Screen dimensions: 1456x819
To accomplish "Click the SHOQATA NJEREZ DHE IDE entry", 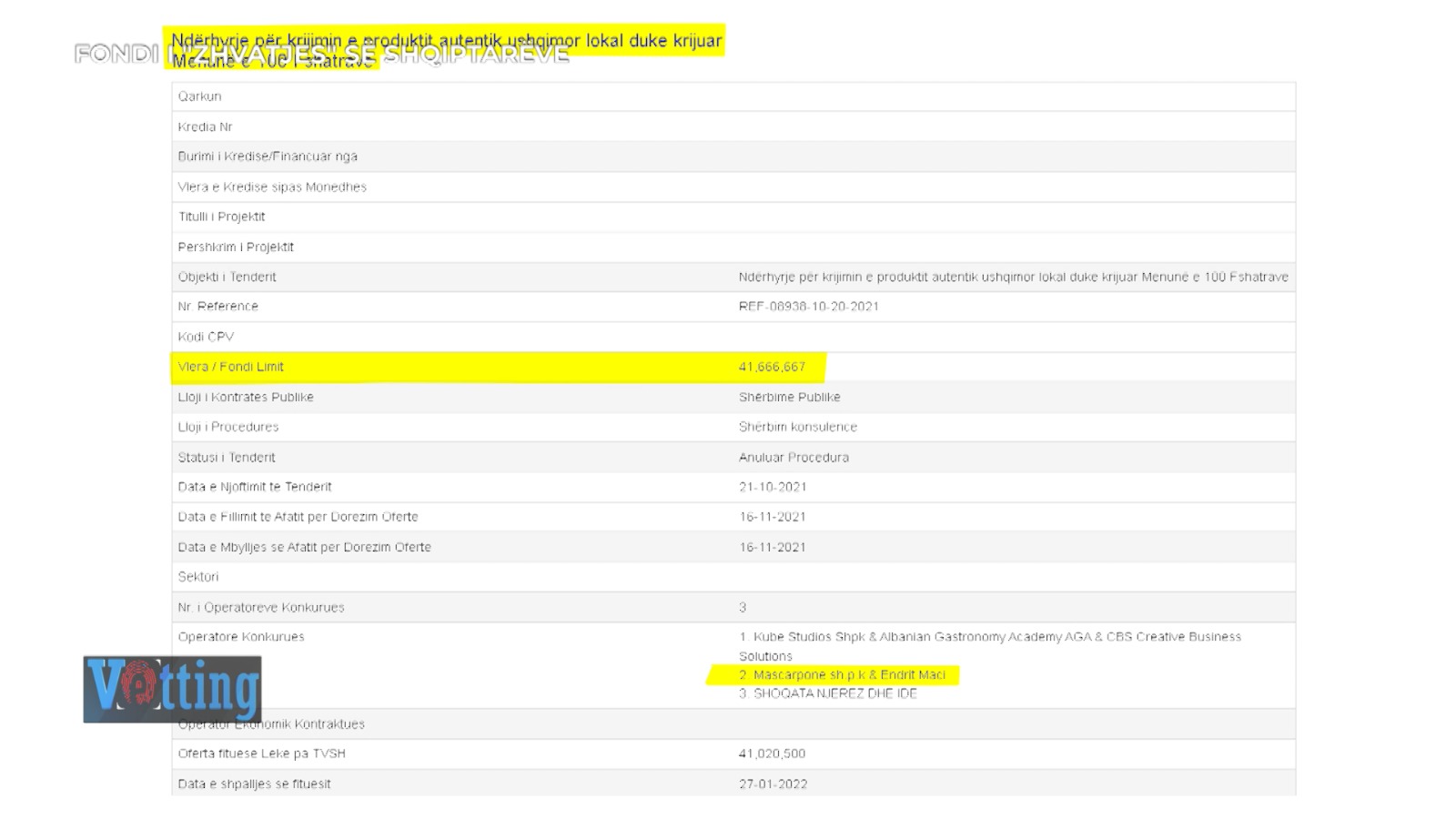I will [x=828, y=693].
